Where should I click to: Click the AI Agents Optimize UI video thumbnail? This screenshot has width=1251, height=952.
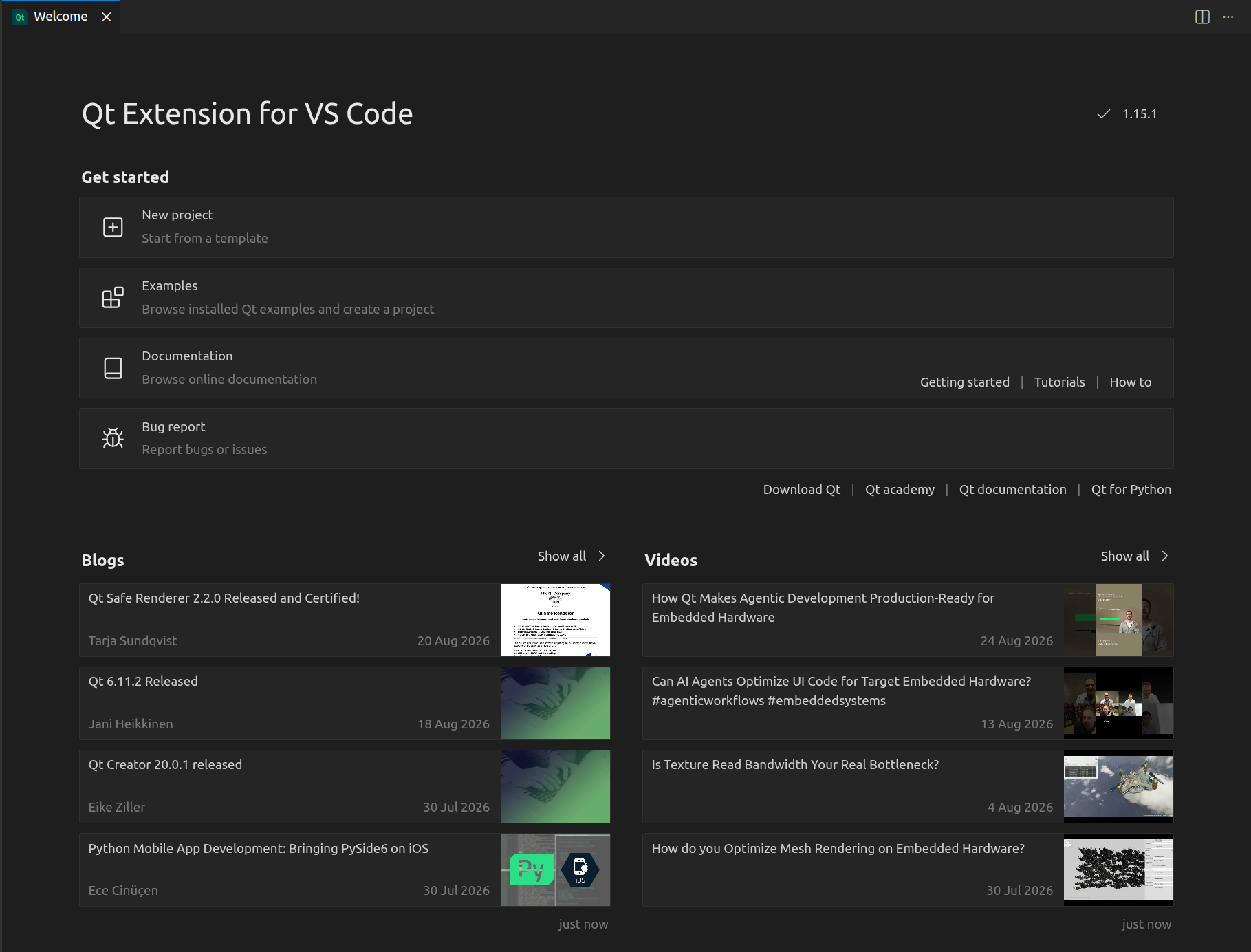[1118, 703]
